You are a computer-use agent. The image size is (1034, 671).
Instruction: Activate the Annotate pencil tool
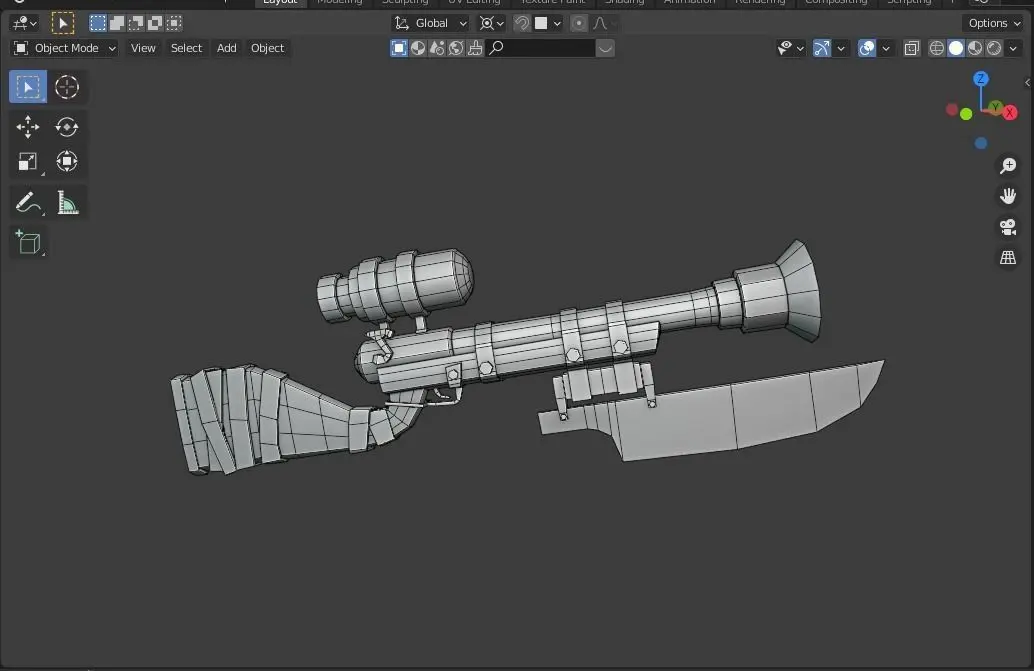pyautogui.click(x=28, y=202)
